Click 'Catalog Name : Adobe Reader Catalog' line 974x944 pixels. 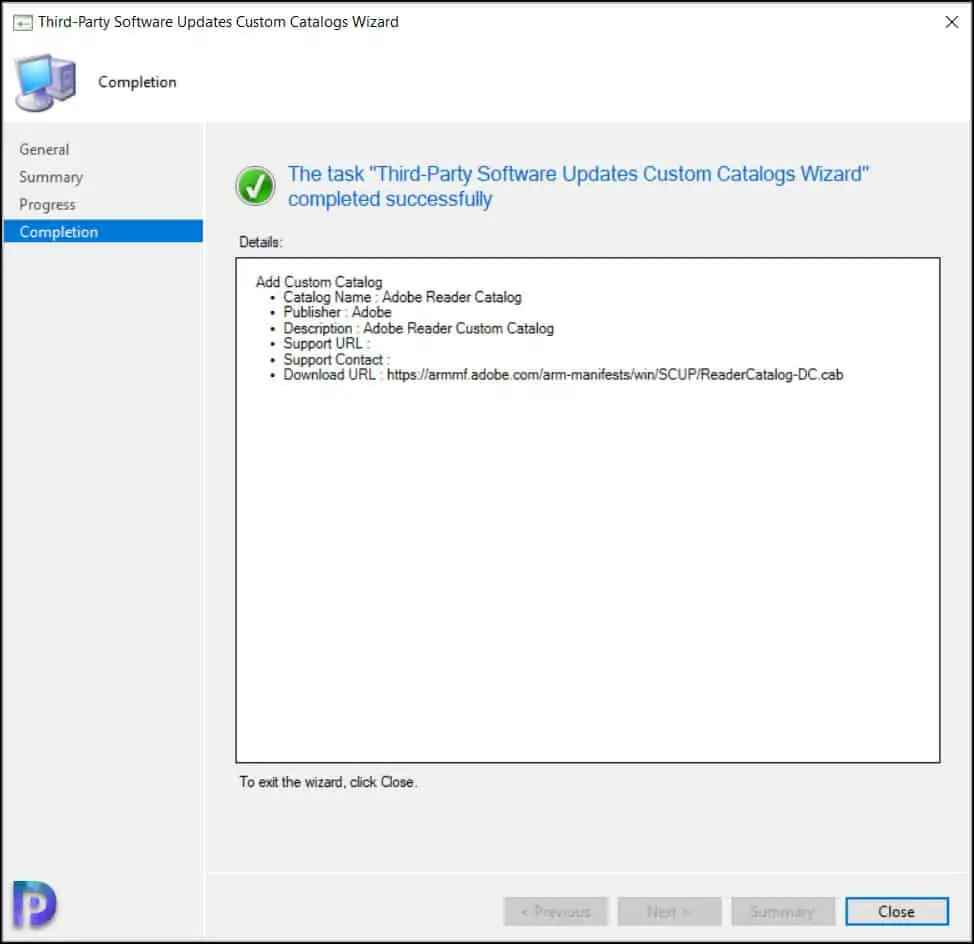pyautogui.click(x=402, y=297)
